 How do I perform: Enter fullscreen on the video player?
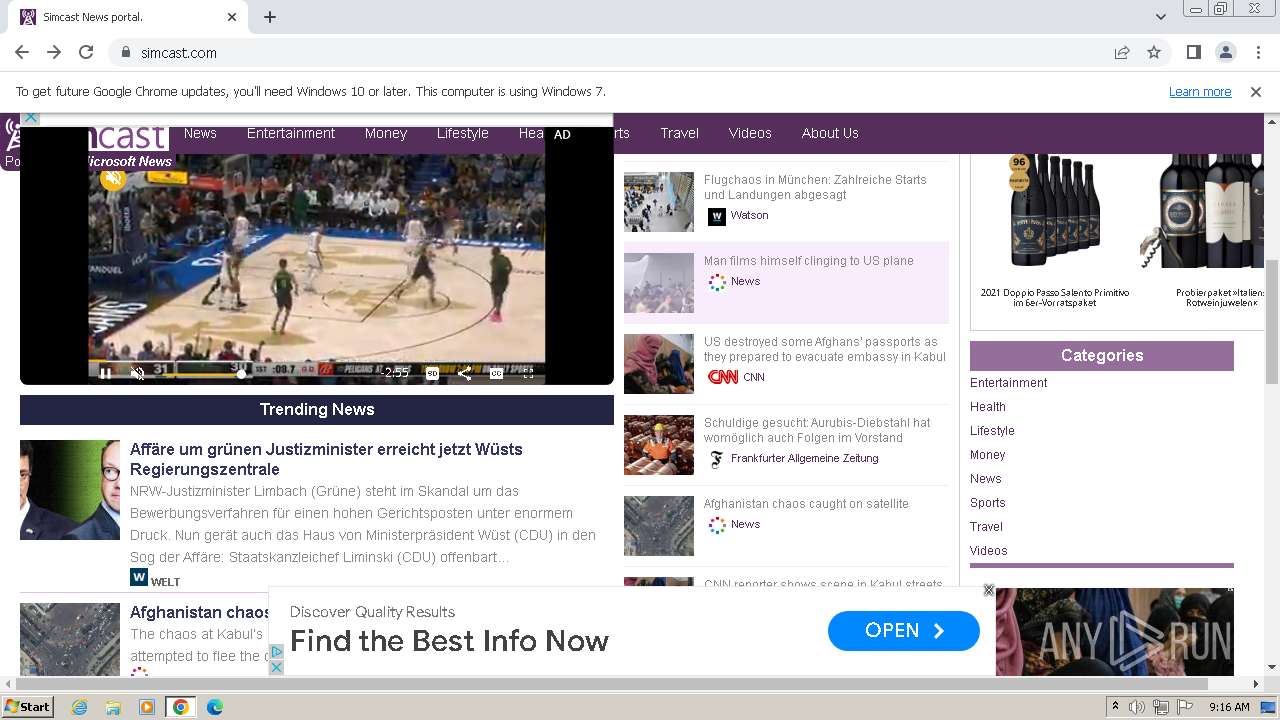coord(528,373)
